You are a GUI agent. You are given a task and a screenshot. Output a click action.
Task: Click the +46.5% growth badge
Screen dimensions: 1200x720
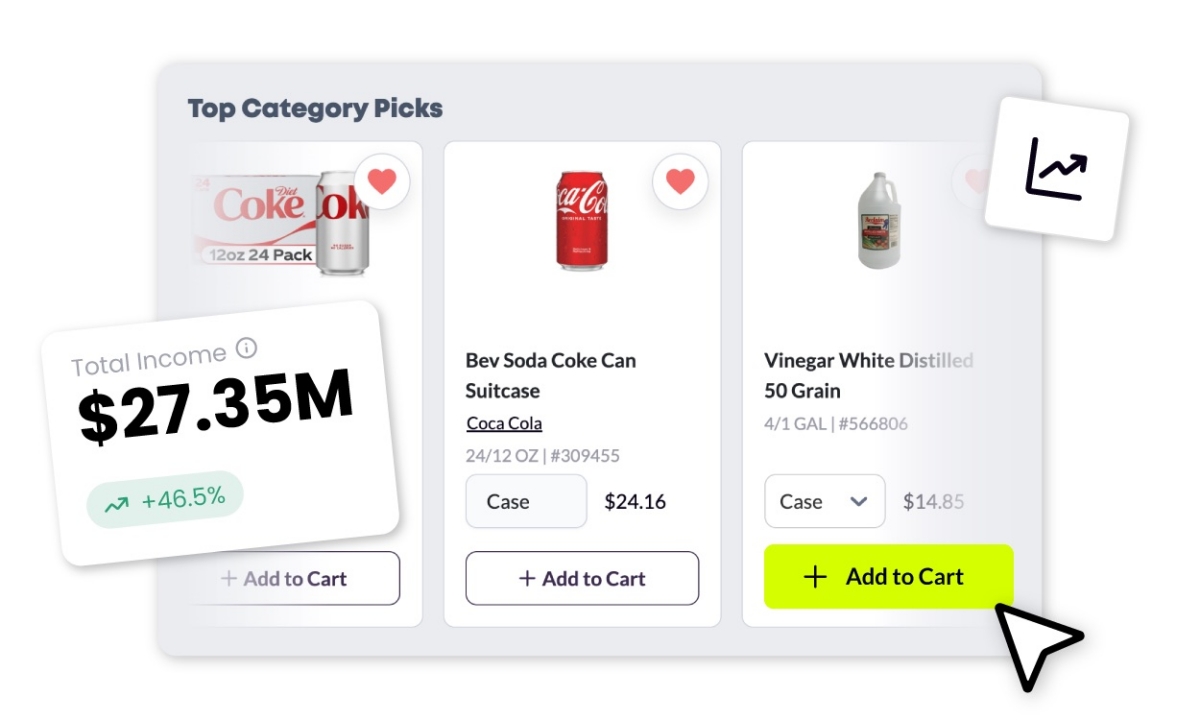tap(165, 499)
